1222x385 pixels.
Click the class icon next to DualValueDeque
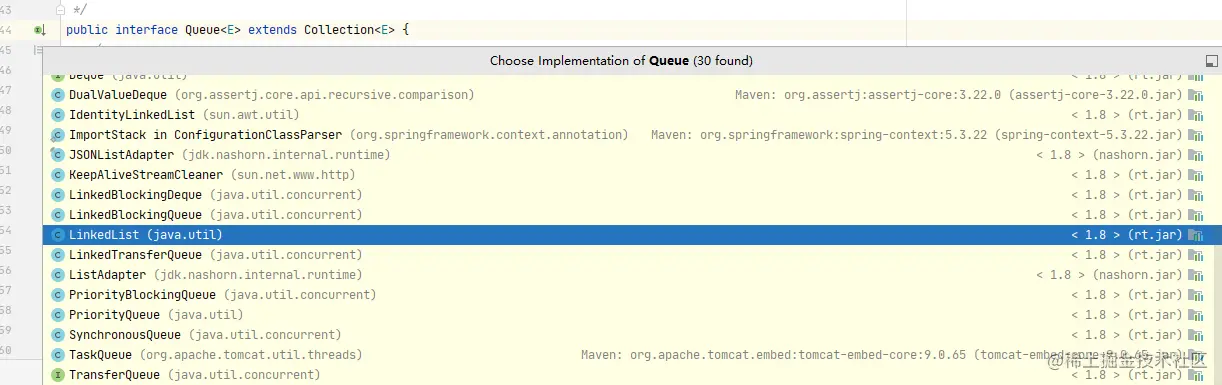pos(58,95)
